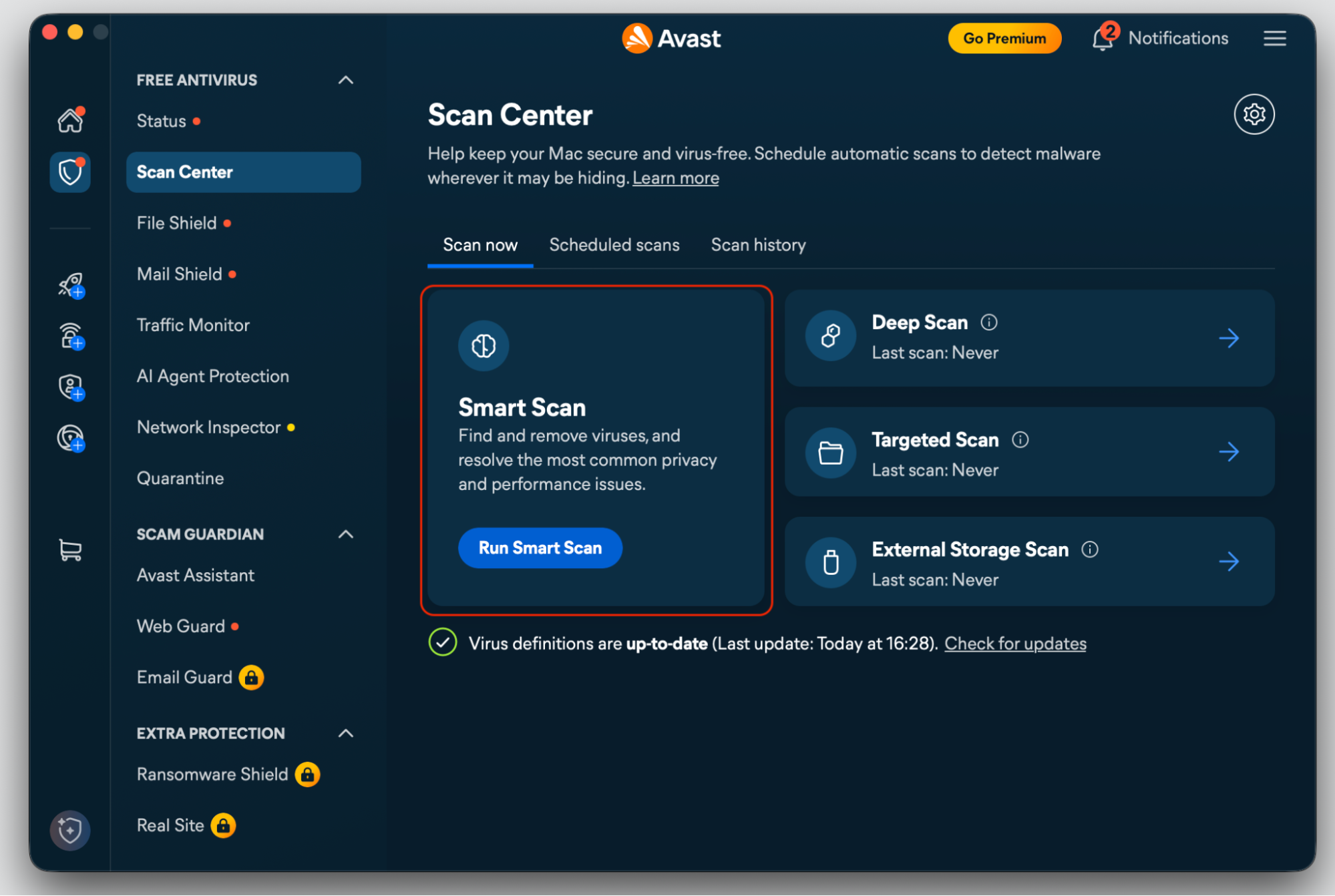Follow the Learn more link
Image resolution: width=1335 pixels, height=896 pixels.
click(675, 178)
